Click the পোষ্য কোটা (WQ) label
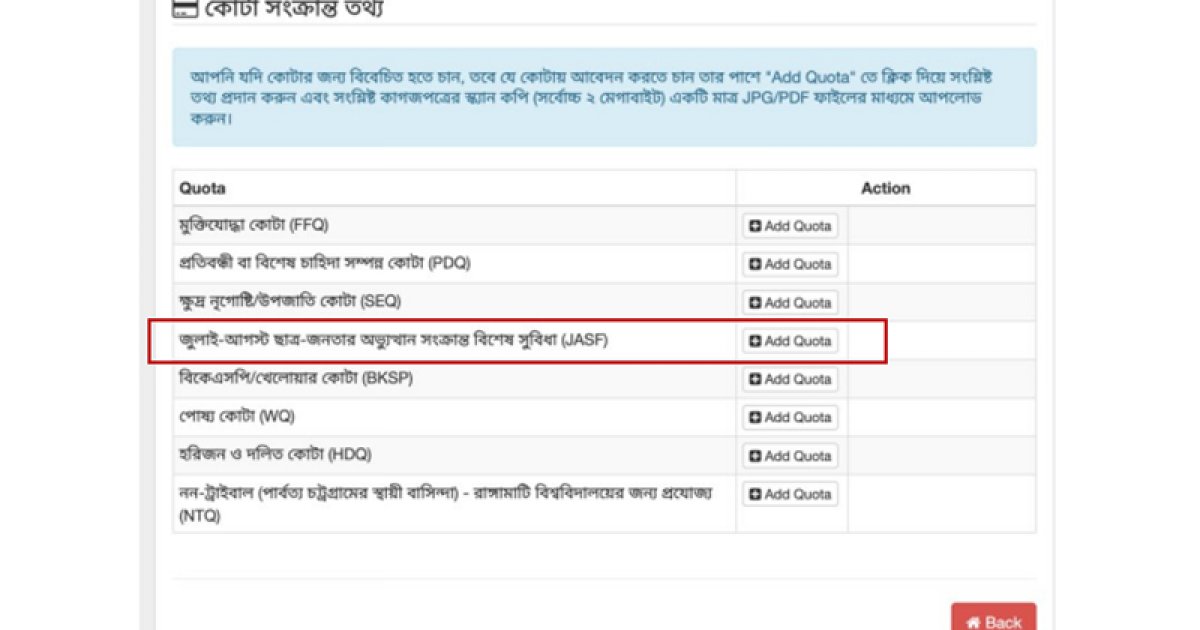The image size is (1200, 630). [x=237, y=417]
